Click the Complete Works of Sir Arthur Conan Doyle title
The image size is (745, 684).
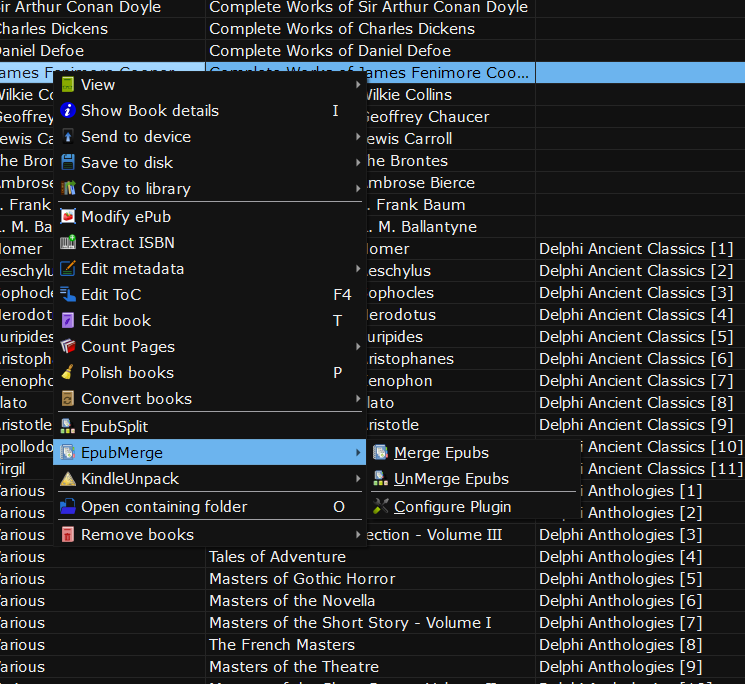(371, 7)
